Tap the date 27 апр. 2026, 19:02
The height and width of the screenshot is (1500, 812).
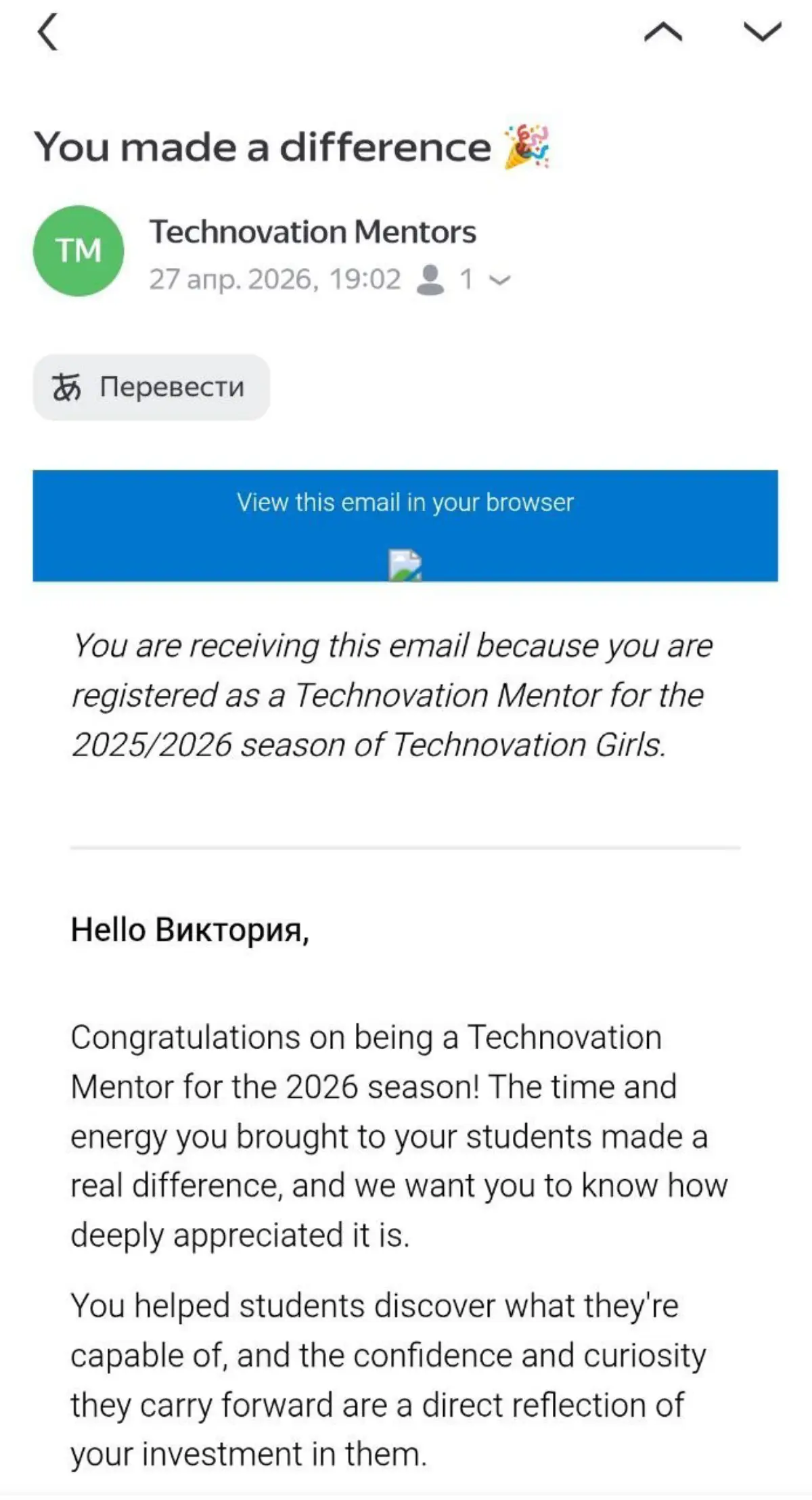tap(275, 279)
